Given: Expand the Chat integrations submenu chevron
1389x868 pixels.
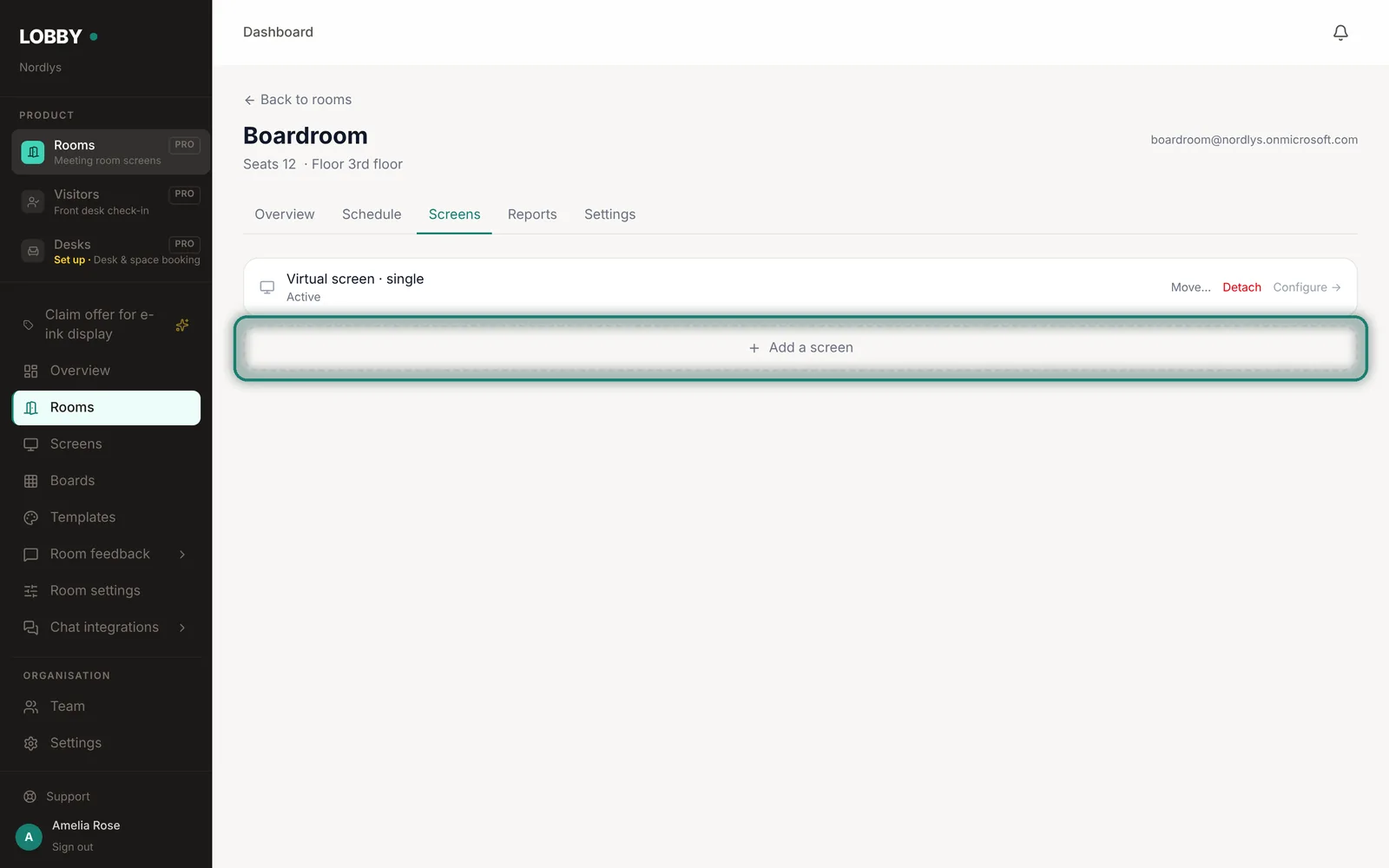Looking at the screenshot, I should pyautogui.click(x=182, y=628).
